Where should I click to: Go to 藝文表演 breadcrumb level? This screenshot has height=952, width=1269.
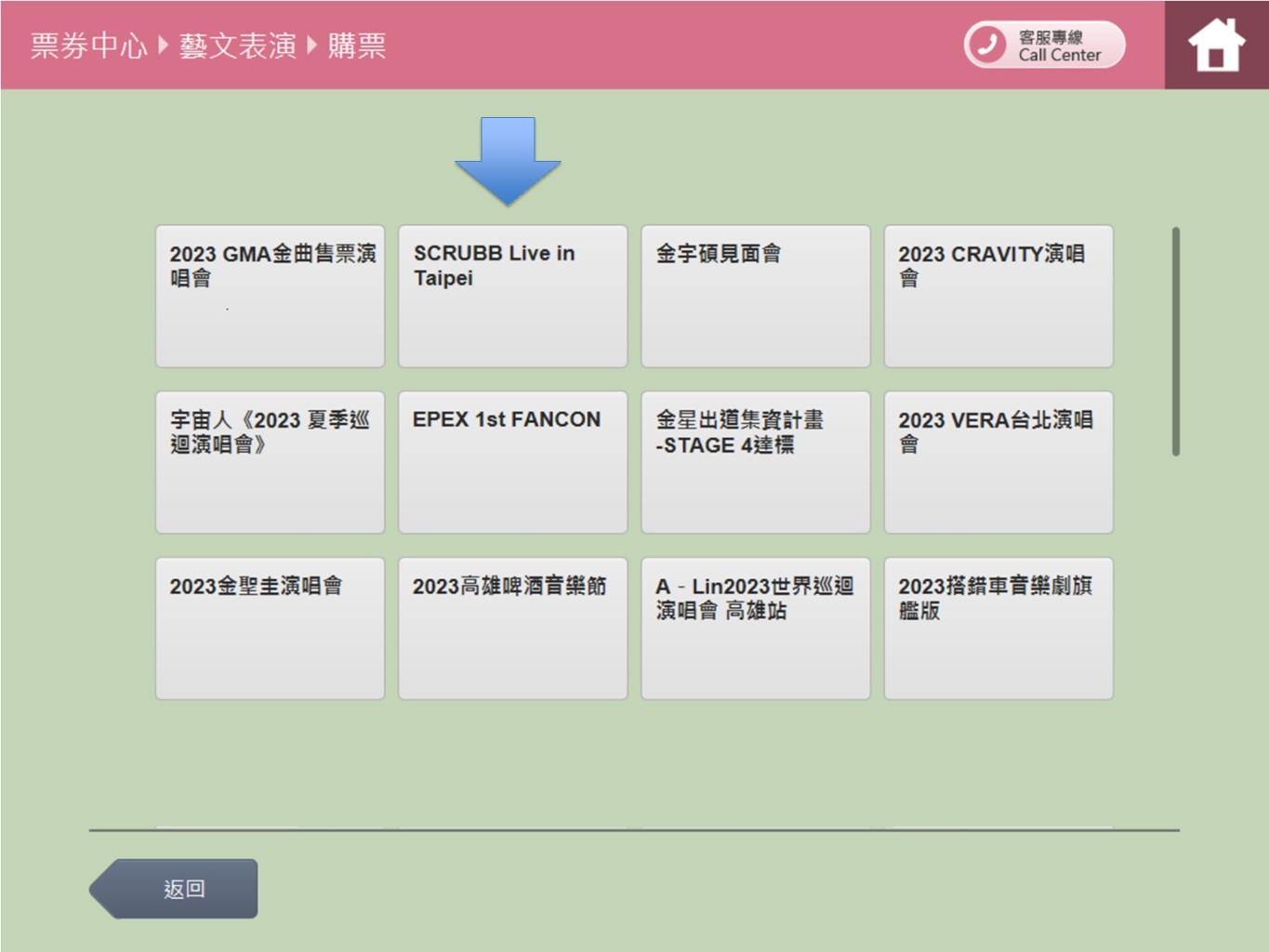(238, 46)
